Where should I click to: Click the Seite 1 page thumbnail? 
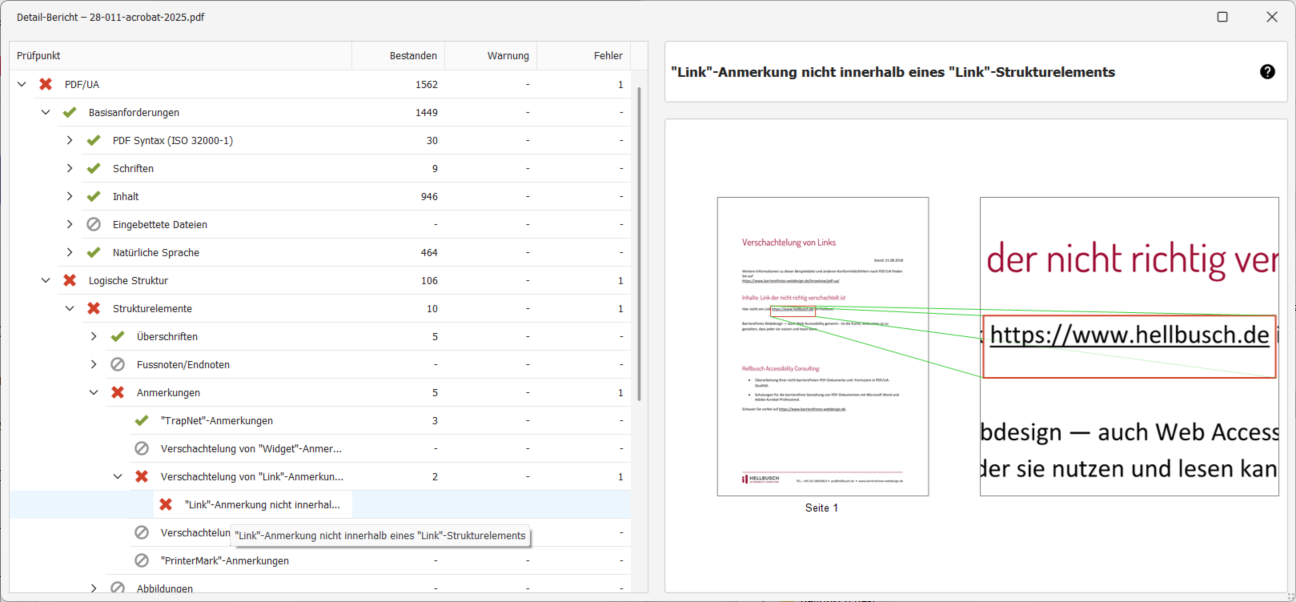click(822, 346)
